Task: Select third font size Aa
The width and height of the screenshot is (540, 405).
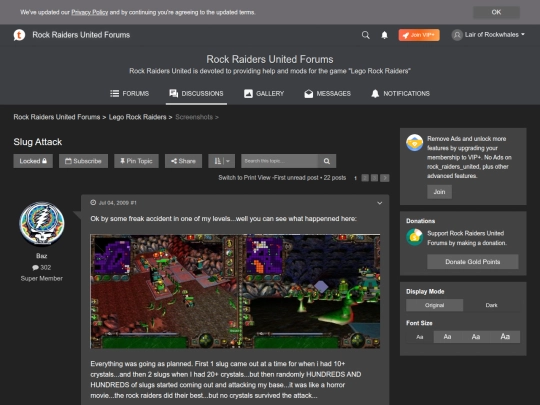Action: (476, 337)
